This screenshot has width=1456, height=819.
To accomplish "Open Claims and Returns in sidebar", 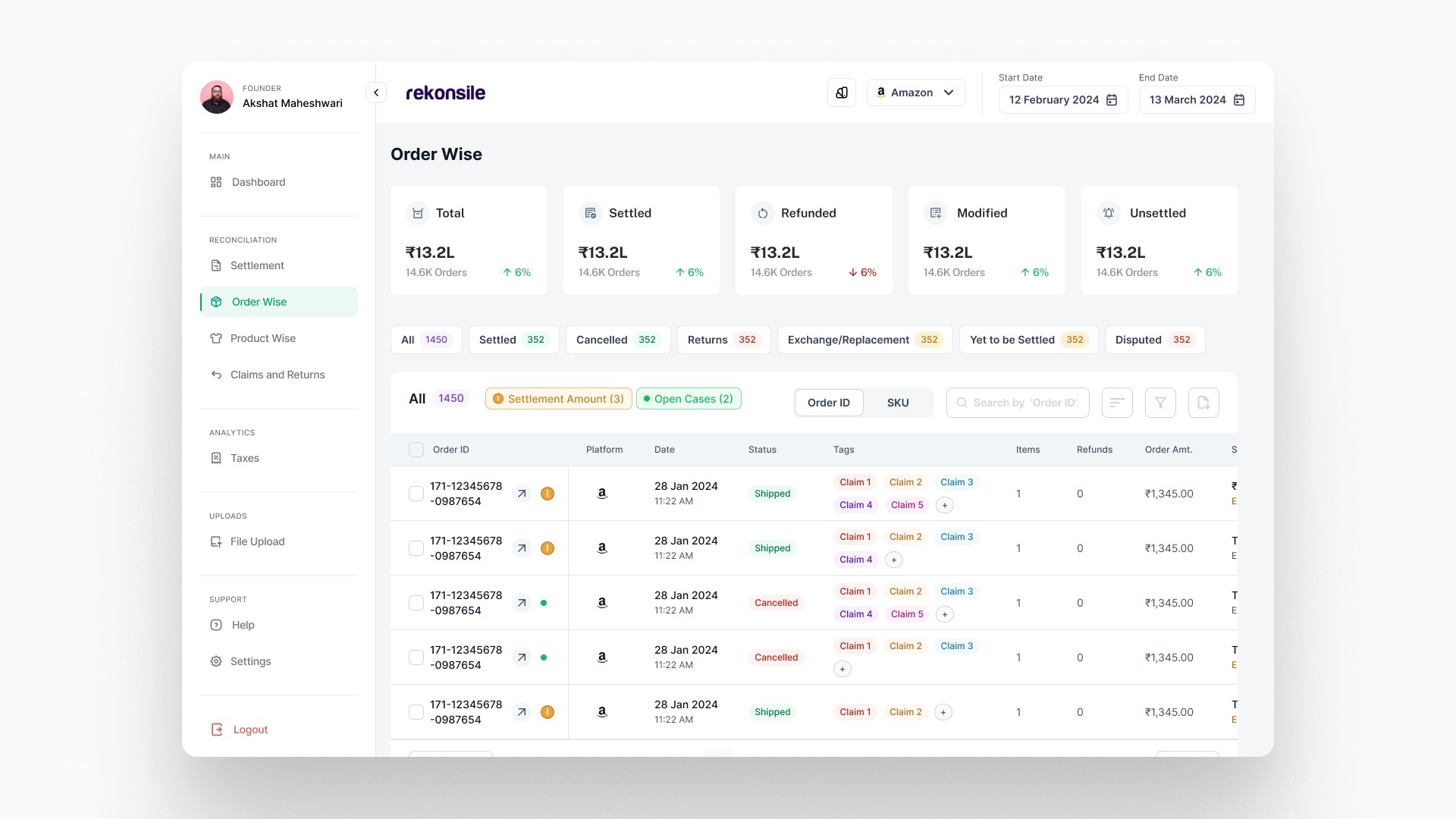I will pyautogui.click(x=278, y=375).
